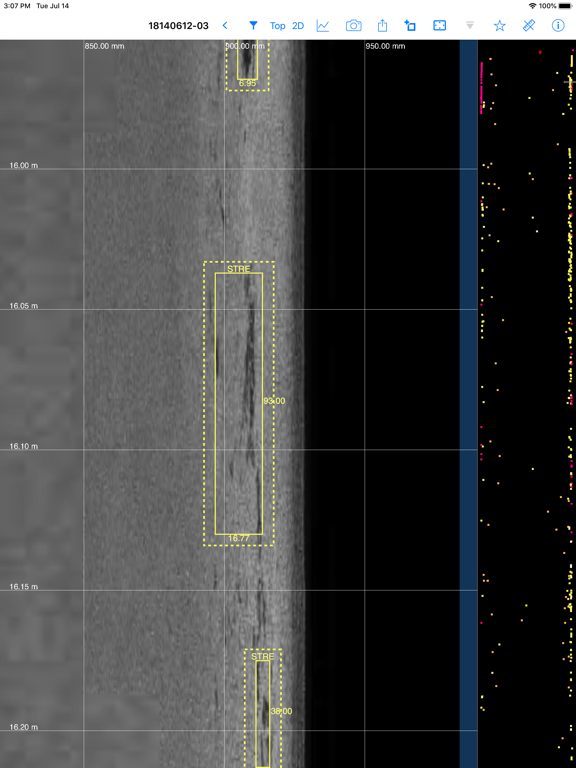Open the ruler measurement tool
Screen dimensions: 576x768
(x=529, y=25)
